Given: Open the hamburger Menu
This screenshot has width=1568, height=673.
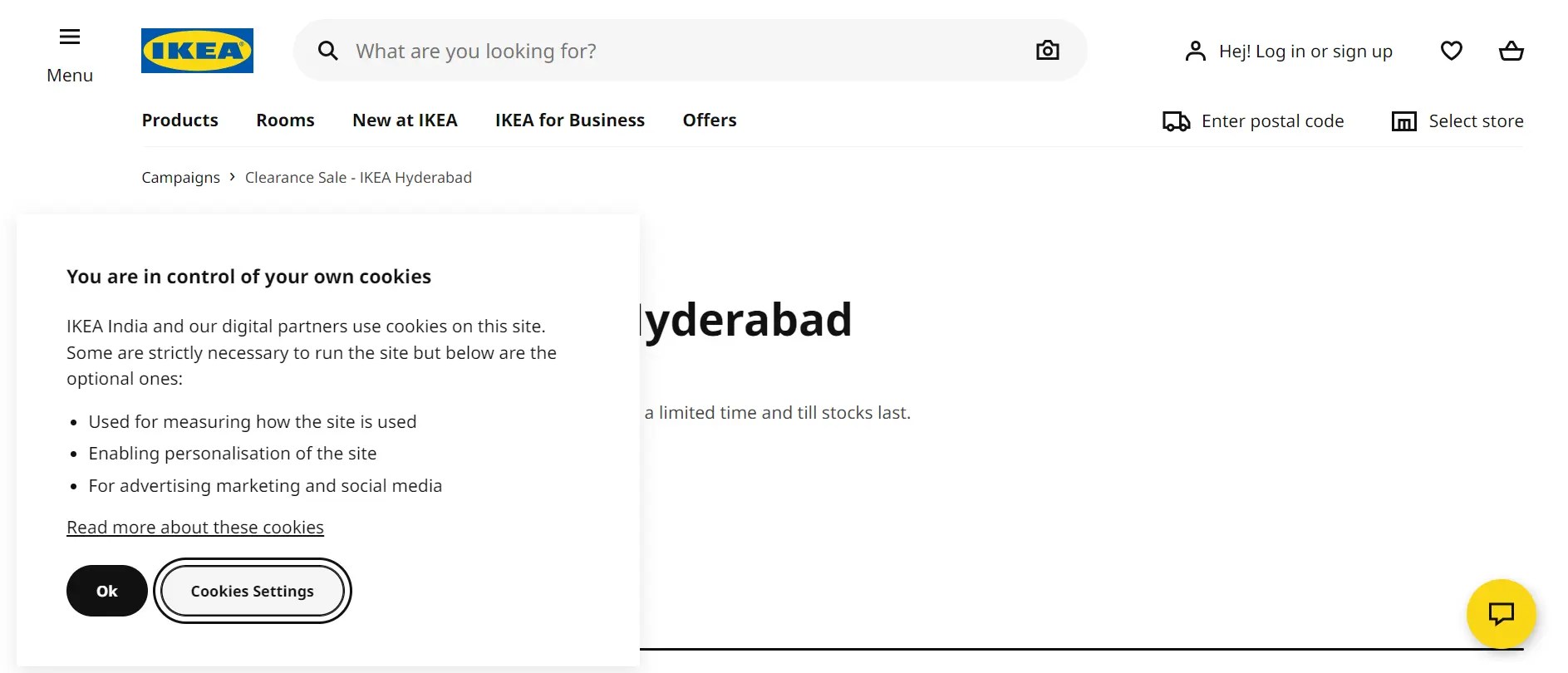Looking at the screenshot, I should 69,37.
